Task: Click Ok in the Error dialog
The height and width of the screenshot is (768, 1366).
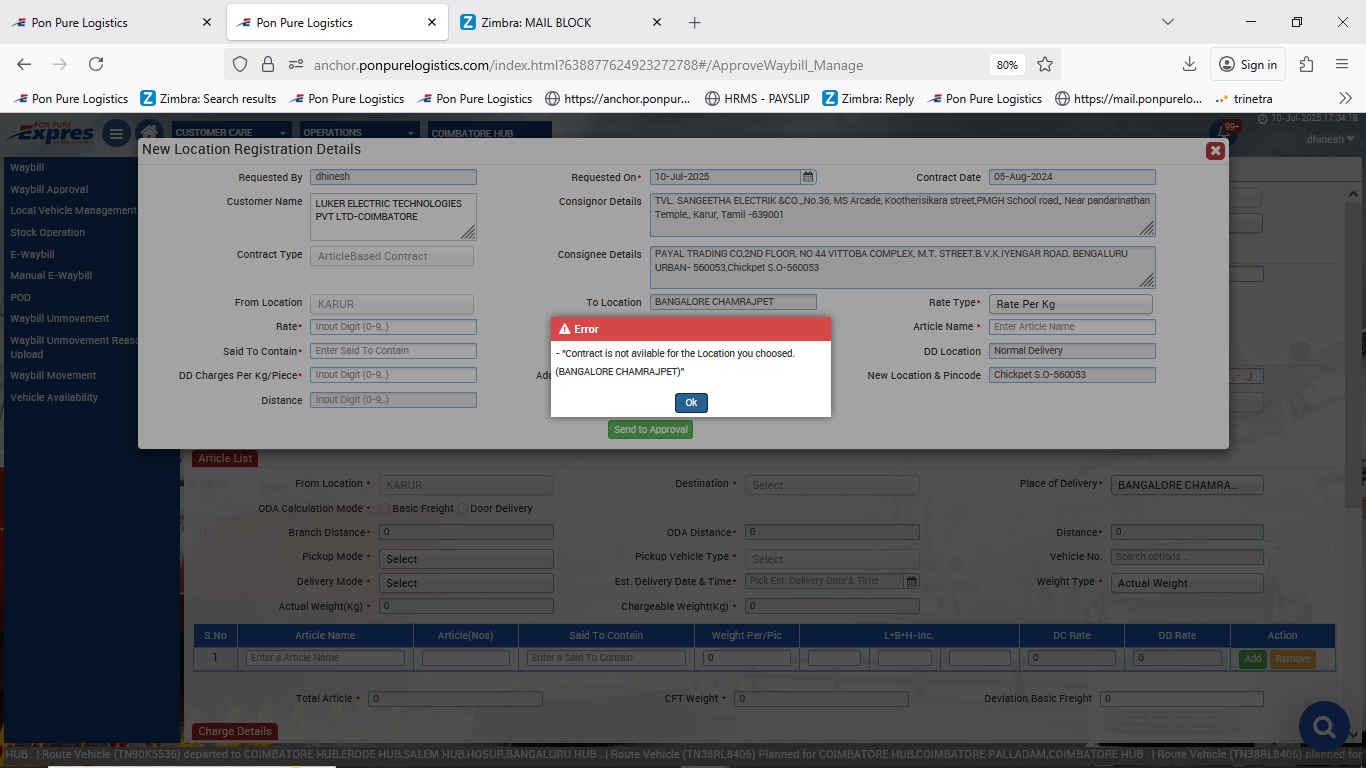Action: click(x=691, y=403)
